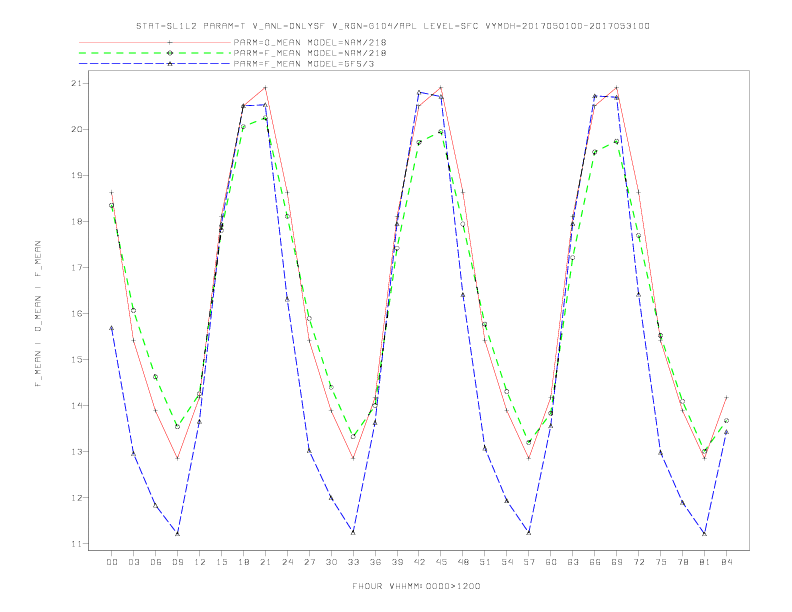Select legend entry PARM=F_MEAN MODEL=NAM/218
Image resolution: width=792 pixels, height=612 pixels.
310,53
